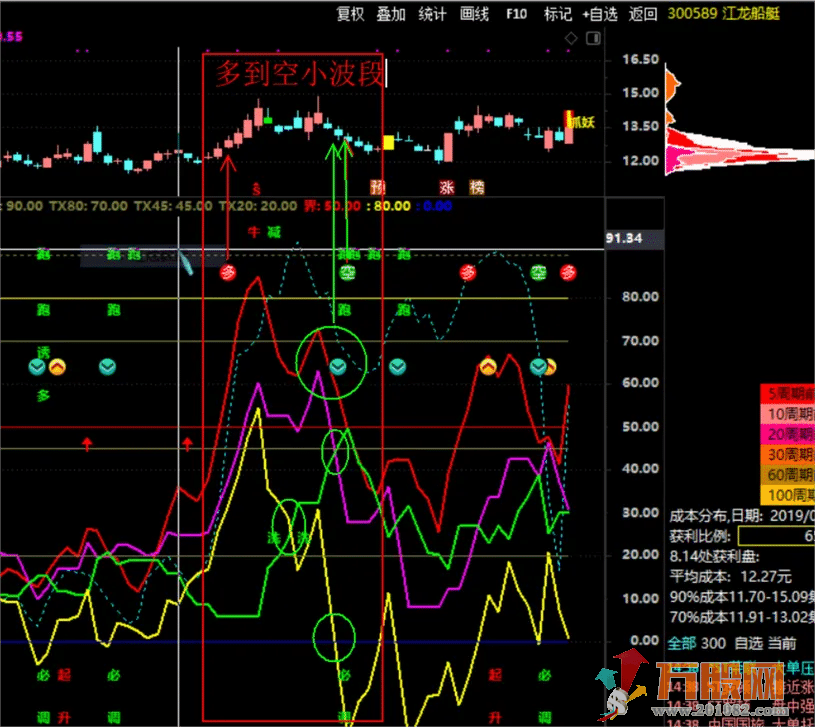This screenshot has width=815, height=727.
Task: Click the yellow candlestick on price chart
Action: coord(388,142)
